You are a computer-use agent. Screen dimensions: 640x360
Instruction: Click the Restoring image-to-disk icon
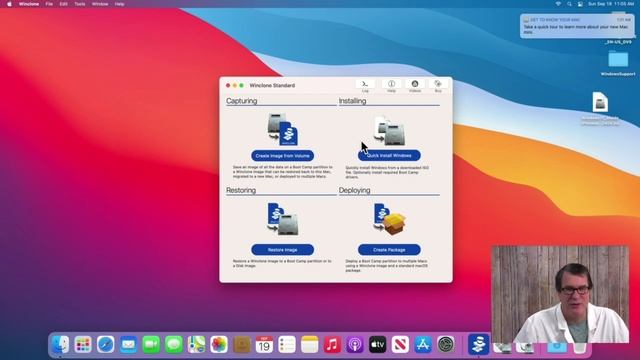(x=282, y=219)
